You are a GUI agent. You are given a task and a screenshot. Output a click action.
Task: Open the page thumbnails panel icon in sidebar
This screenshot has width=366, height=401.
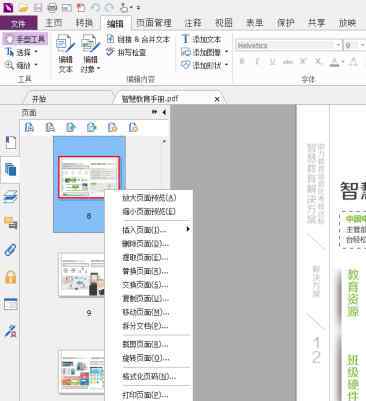point(10,169)
